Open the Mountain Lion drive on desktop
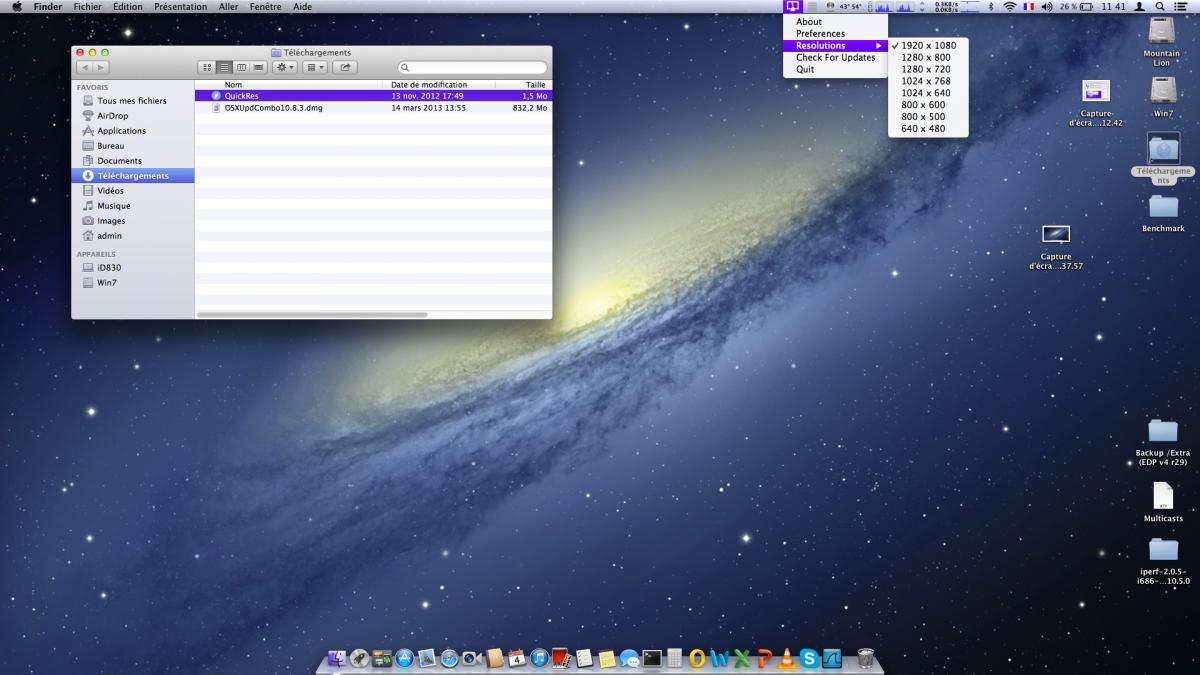 tap(1161, 32)
